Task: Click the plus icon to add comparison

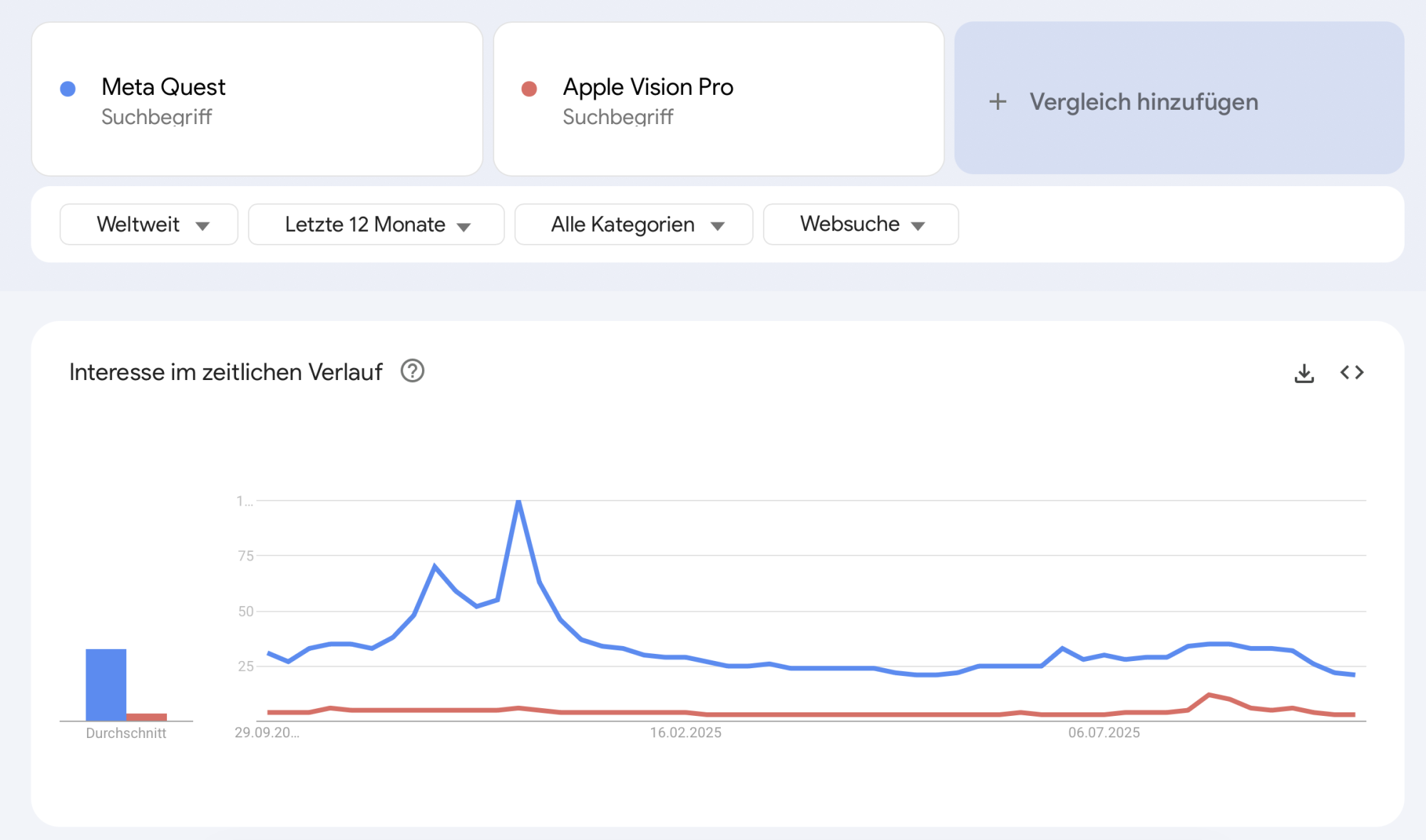Action: [x=998, y=102]
